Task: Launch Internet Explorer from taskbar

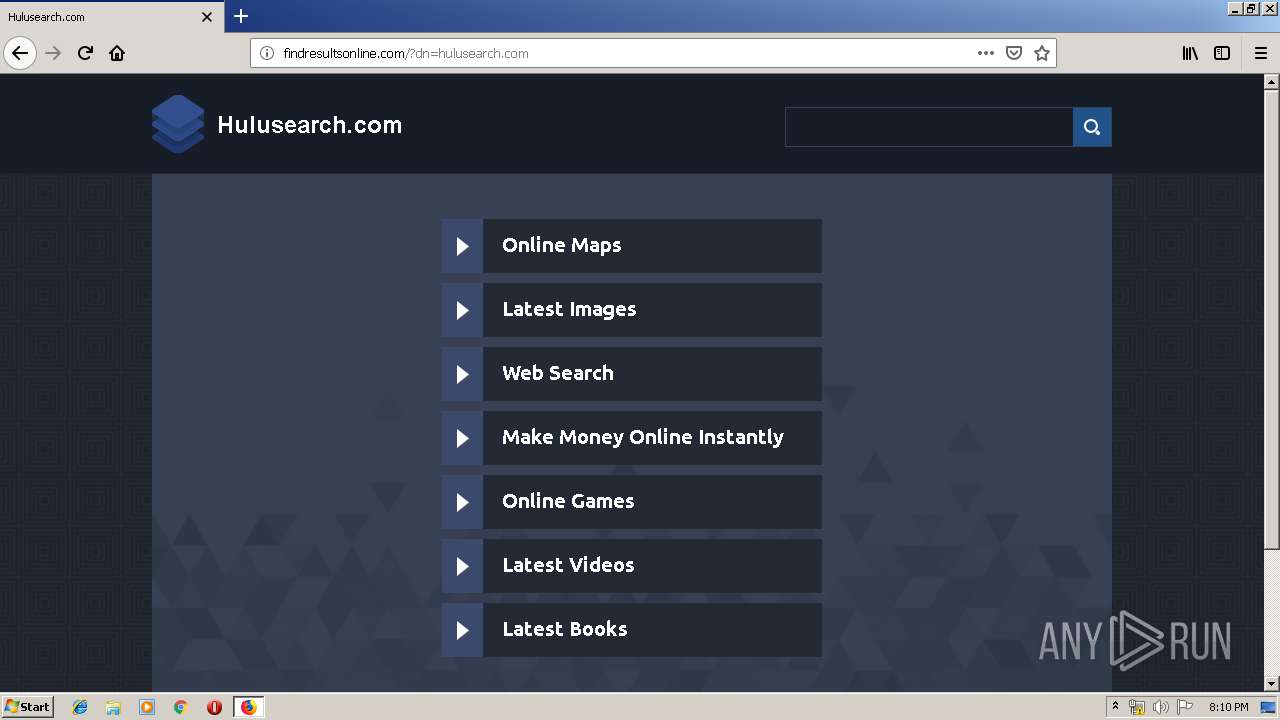Action: click(80, 707)
